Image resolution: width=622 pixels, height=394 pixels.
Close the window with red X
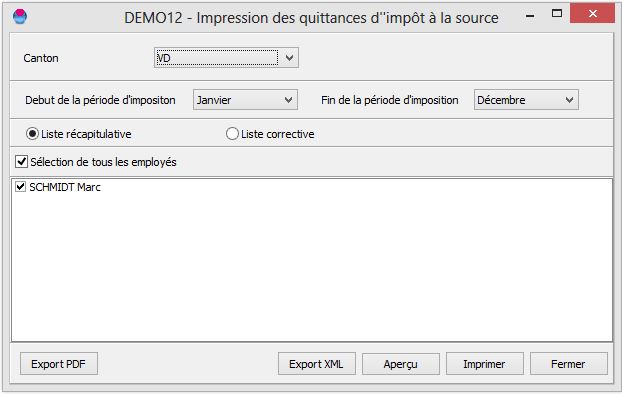[x=592, y=14]
